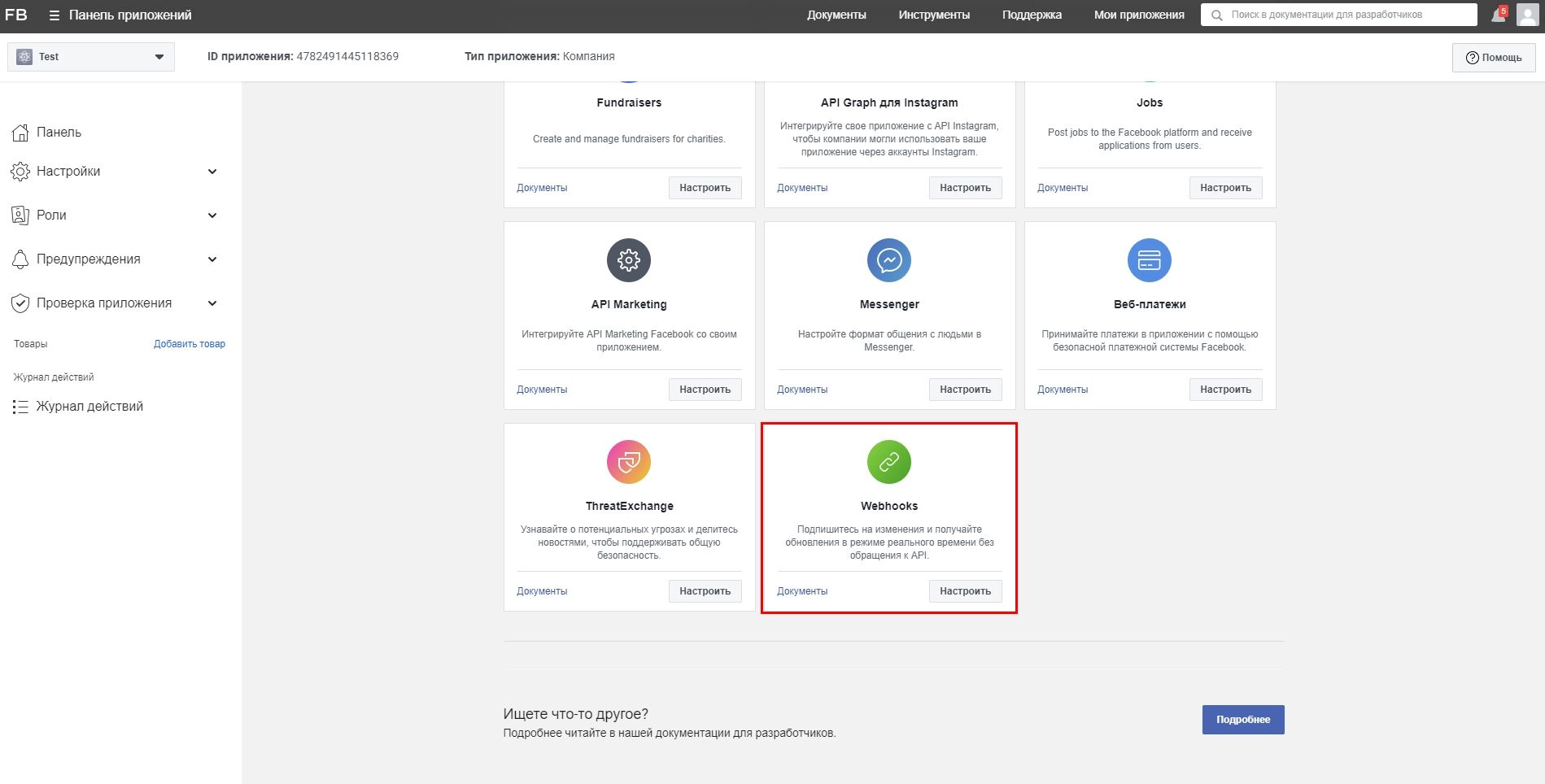Open Документы link on the Fundraisers card
Image resolution: width=1545 pixels, height=784 pixels.
[x=542, y=188]
